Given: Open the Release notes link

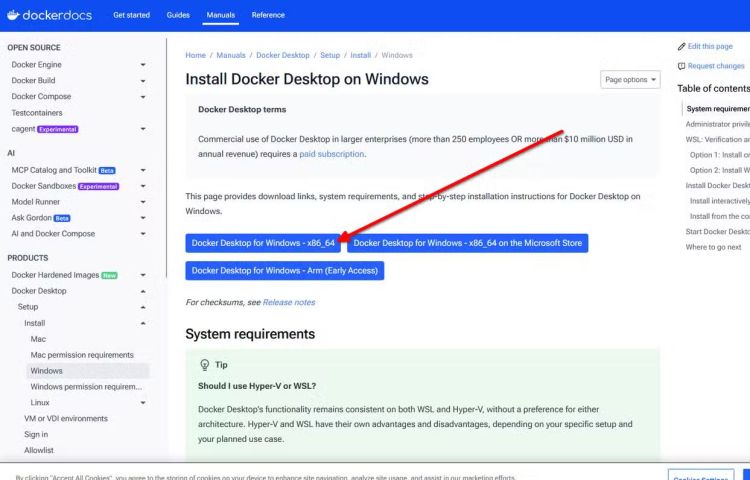Looking at the screenshot, I should click(288, 302).
